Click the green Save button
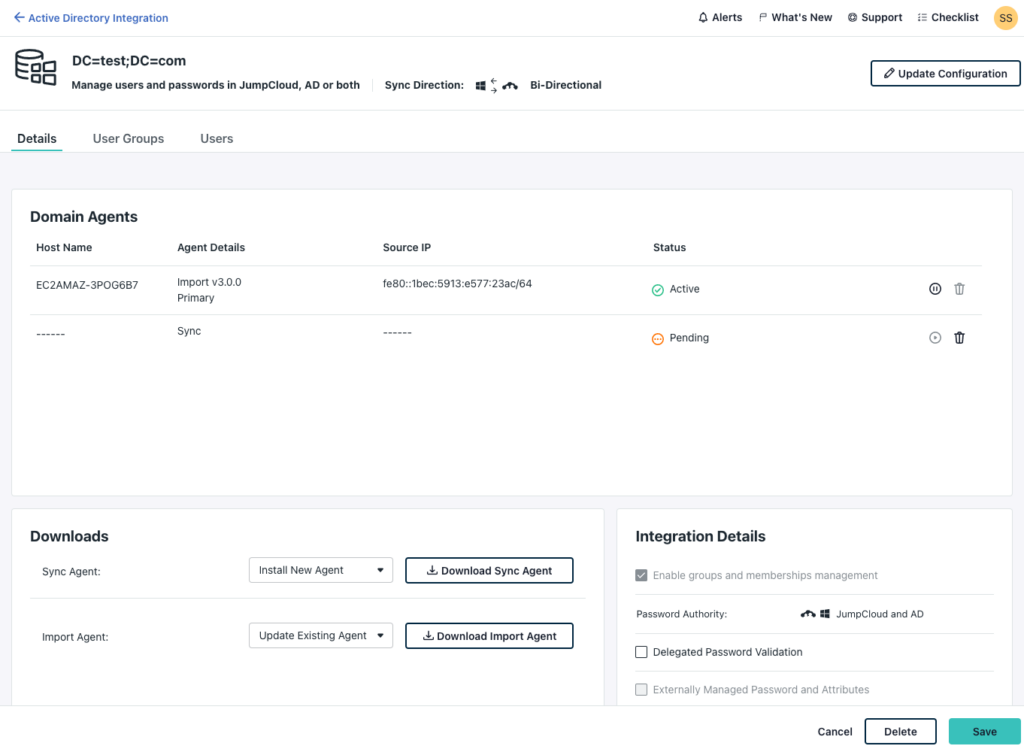This screenshot has width=1024, height=755. click(984, 732)
